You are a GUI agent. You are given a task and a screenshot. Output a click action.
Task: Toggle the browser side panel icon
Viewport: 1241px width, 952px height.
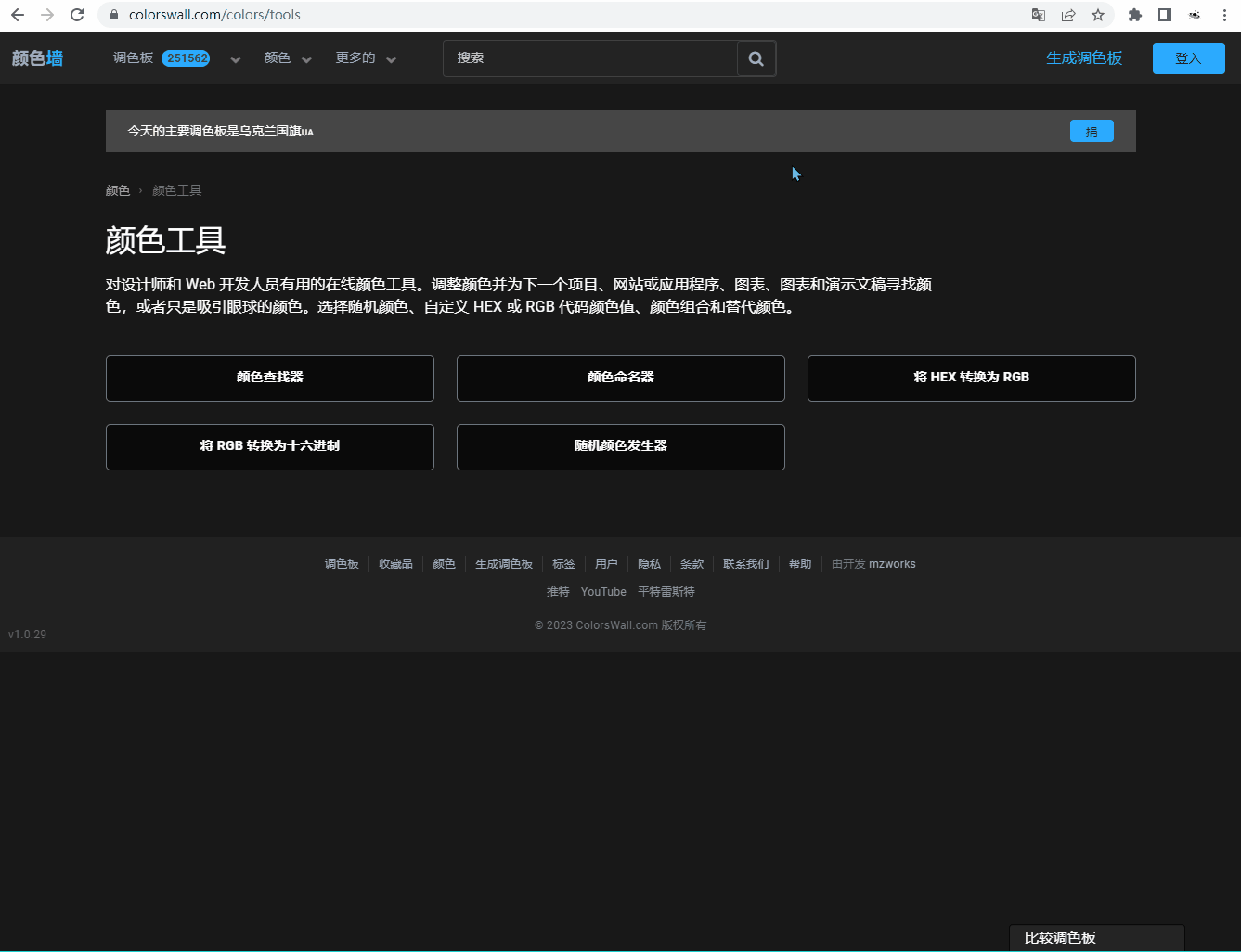coord(1164,15)
